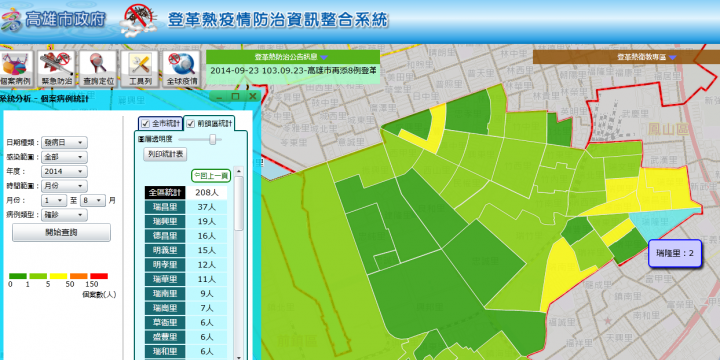720x360 pixels.
Task: Open the 病例類型 dropdown showing 確診
Action: tap(64, 215)
